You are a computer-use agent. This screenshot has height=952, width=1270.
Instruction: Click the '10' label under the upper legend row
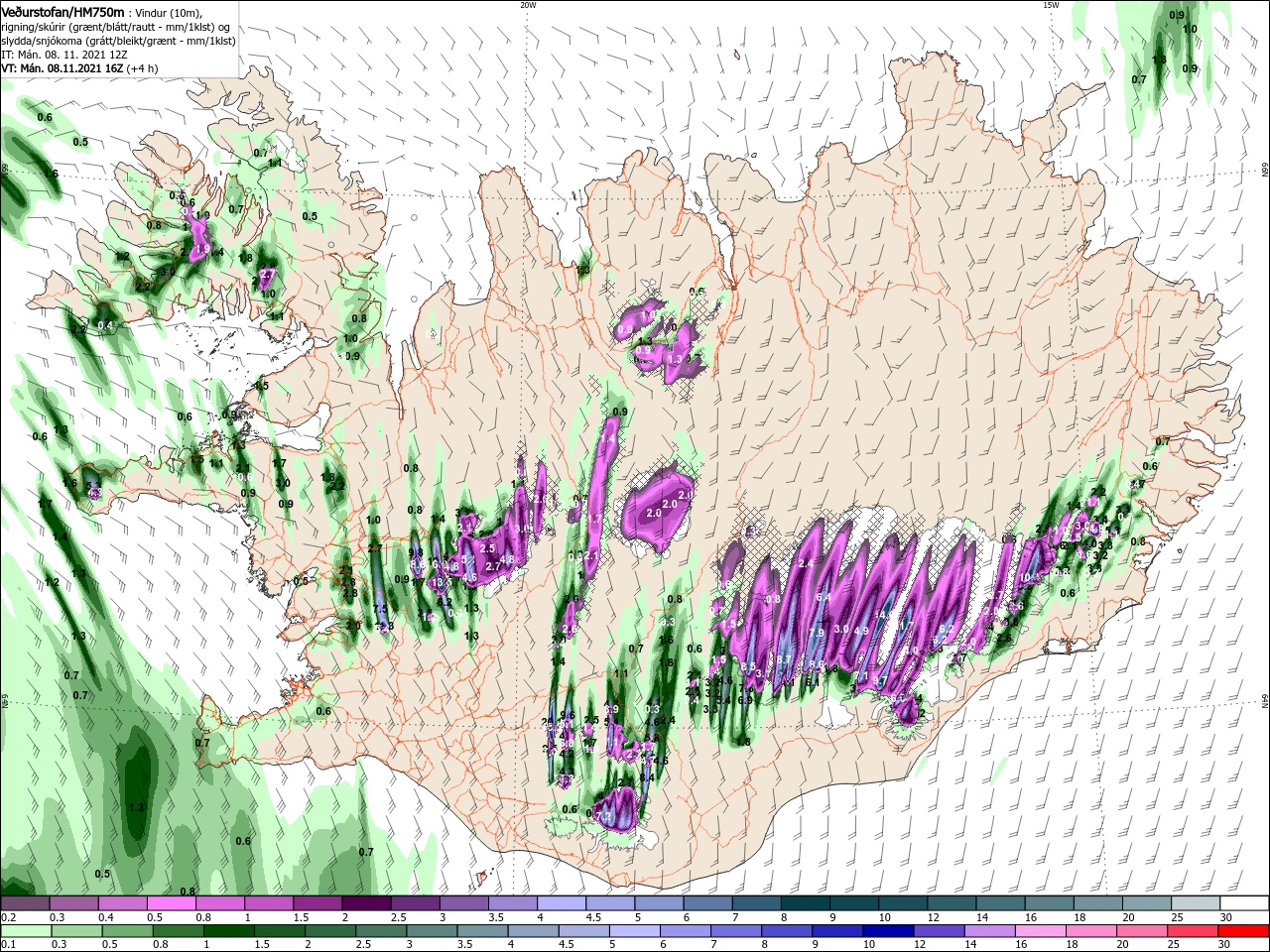pos(884,917)
